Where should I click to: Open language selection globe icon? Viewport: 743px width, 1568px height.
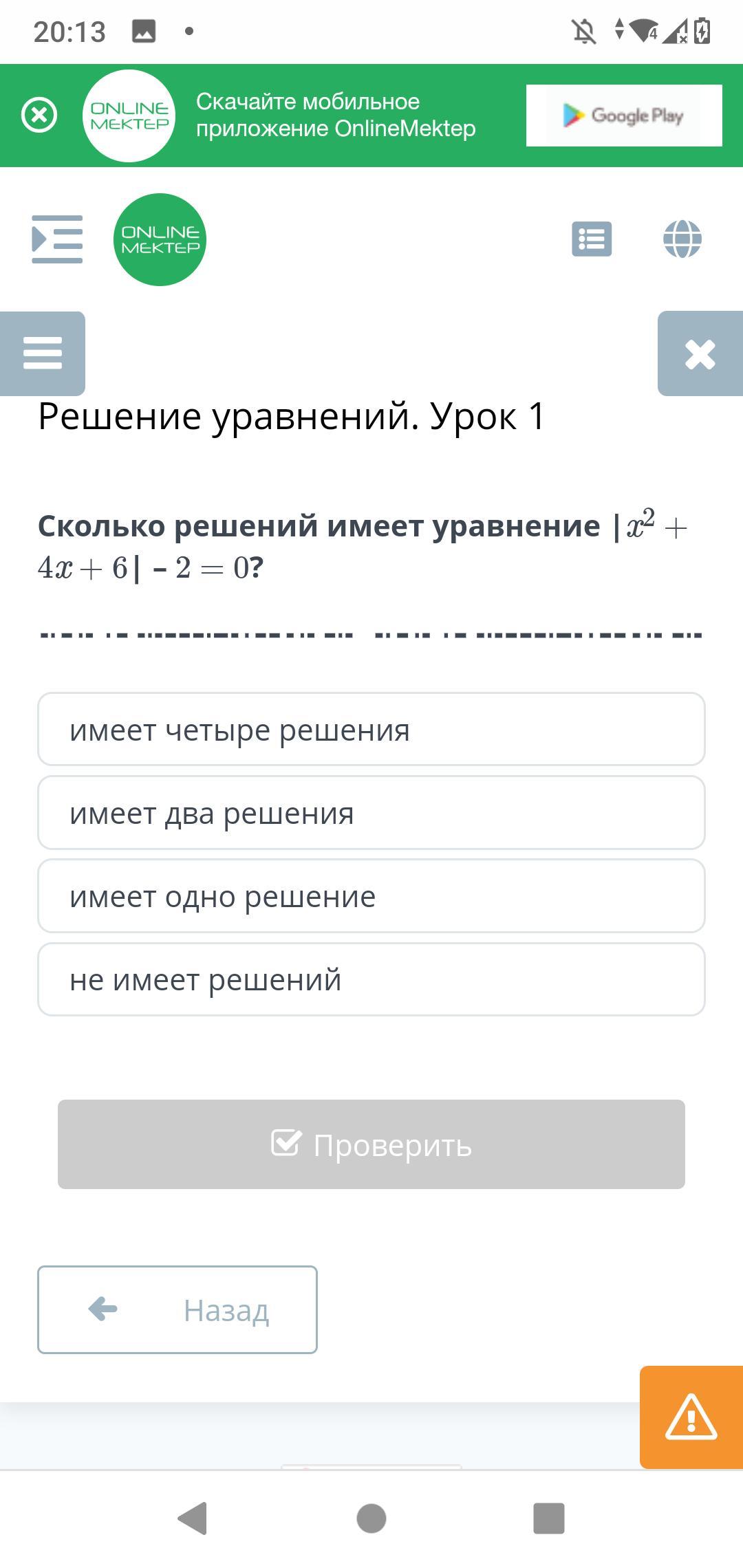682,239
